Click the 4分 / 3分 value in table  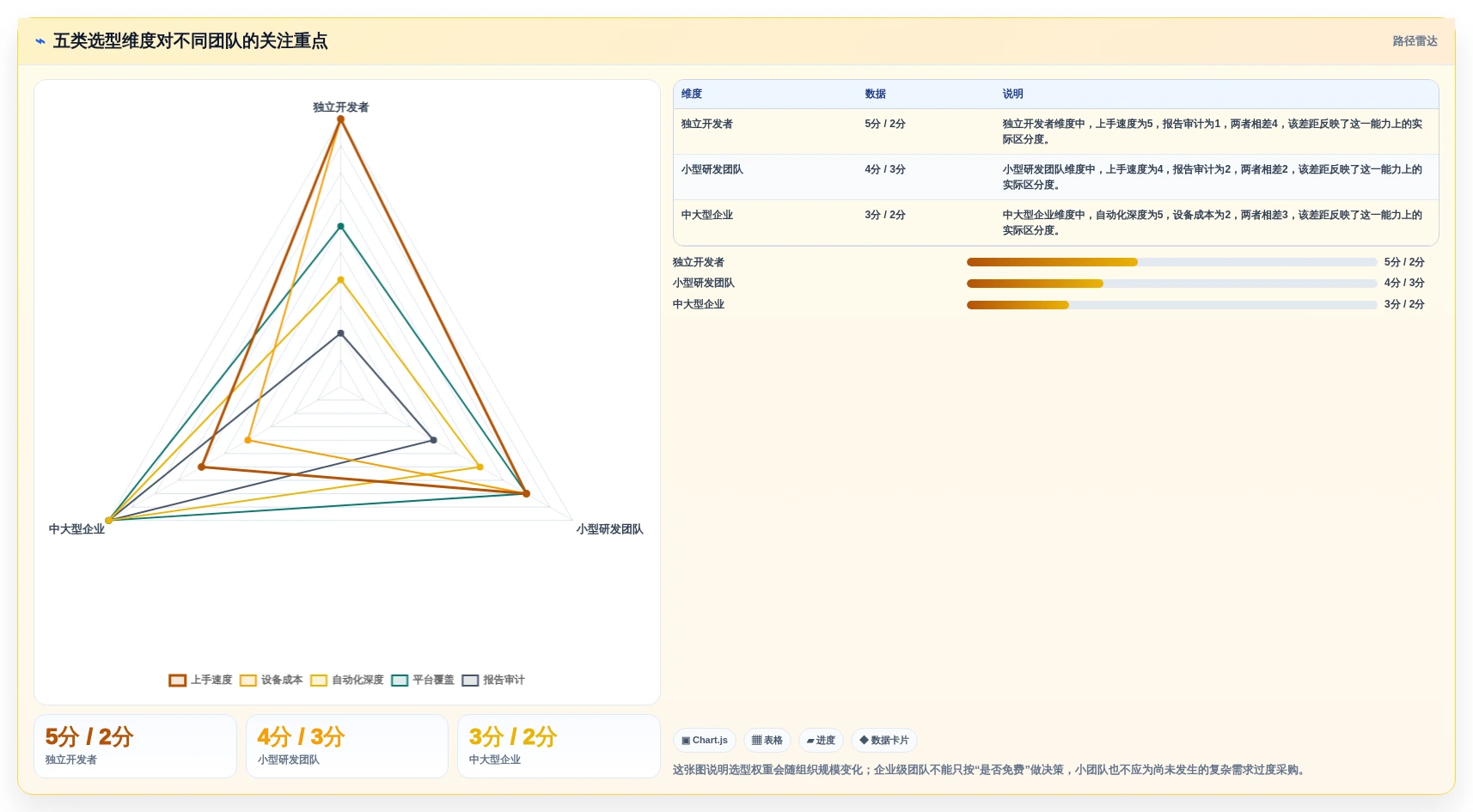coord(885,169)
